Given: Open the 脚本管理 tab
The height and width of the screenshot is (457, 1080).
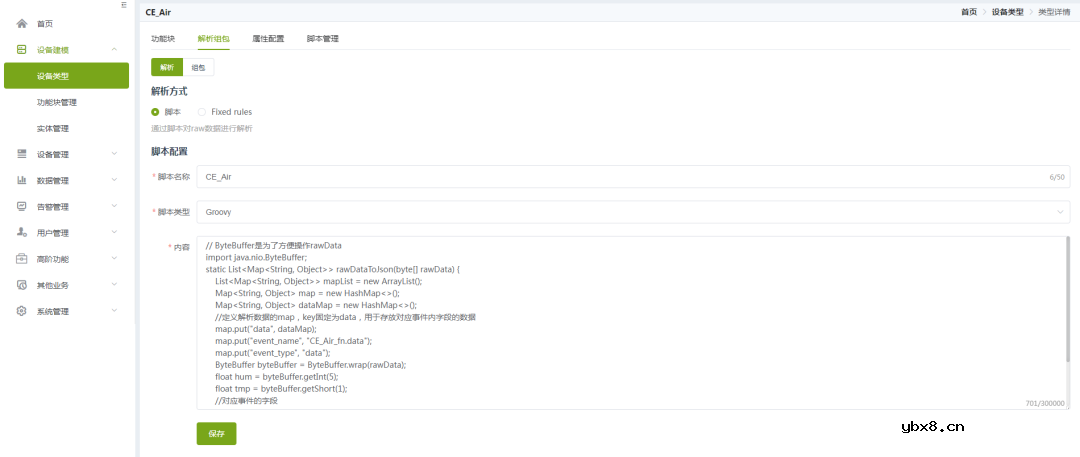Looking at the screenshot, I should coord(322,39).
